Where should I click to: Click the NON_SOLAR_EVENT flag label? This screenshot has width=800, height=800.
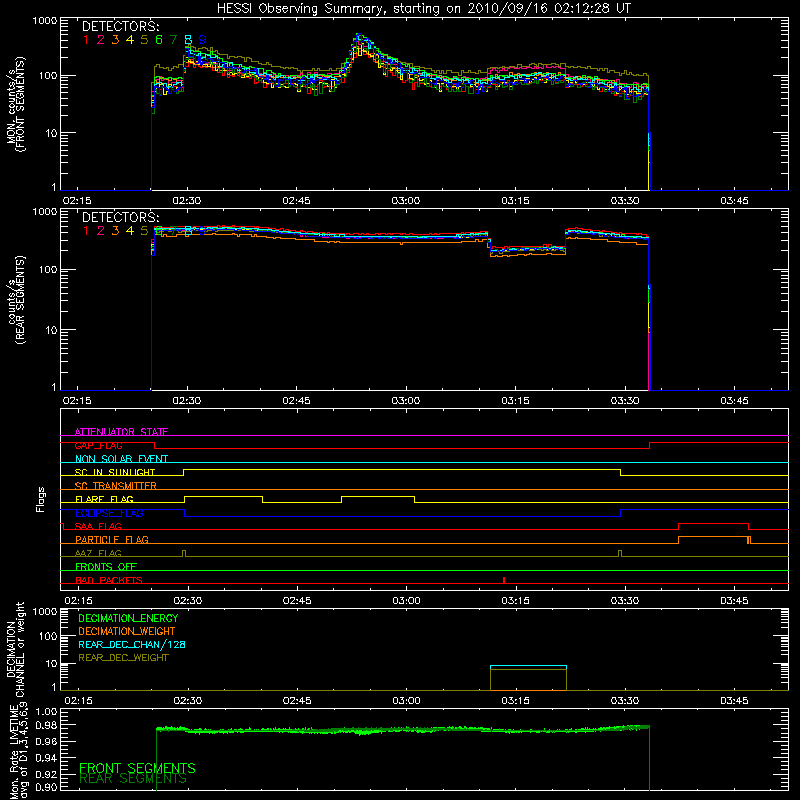click(x=121, y=459)
